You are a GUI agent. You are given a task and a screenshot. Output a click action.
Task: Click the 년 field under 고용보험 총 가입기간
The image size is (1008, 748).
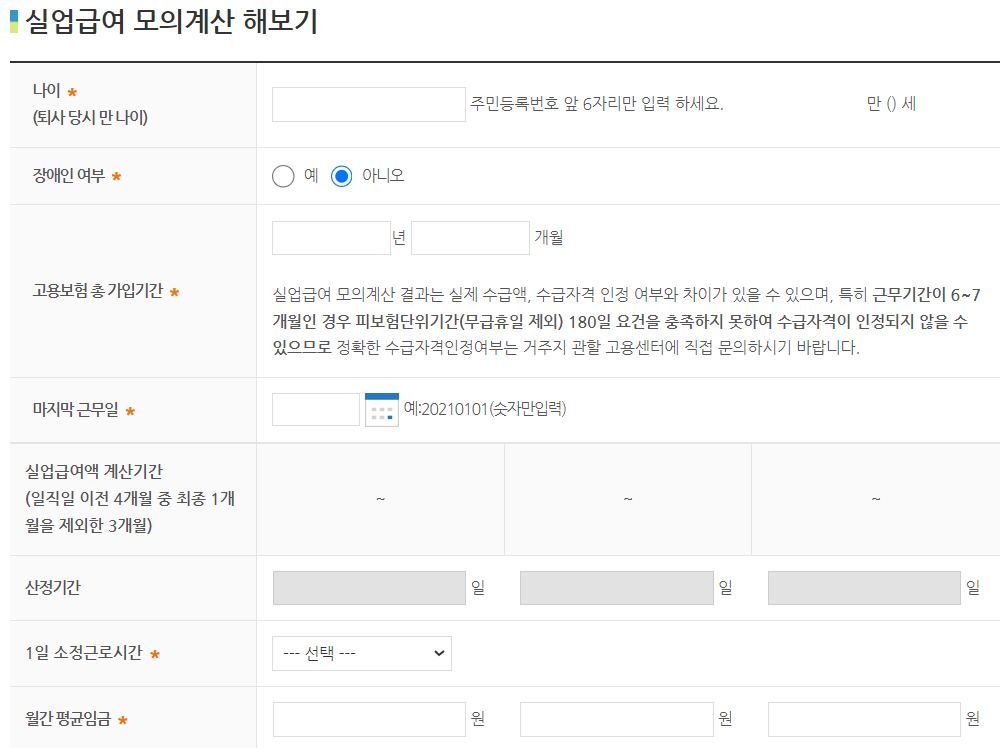click(x=331, y=237)
